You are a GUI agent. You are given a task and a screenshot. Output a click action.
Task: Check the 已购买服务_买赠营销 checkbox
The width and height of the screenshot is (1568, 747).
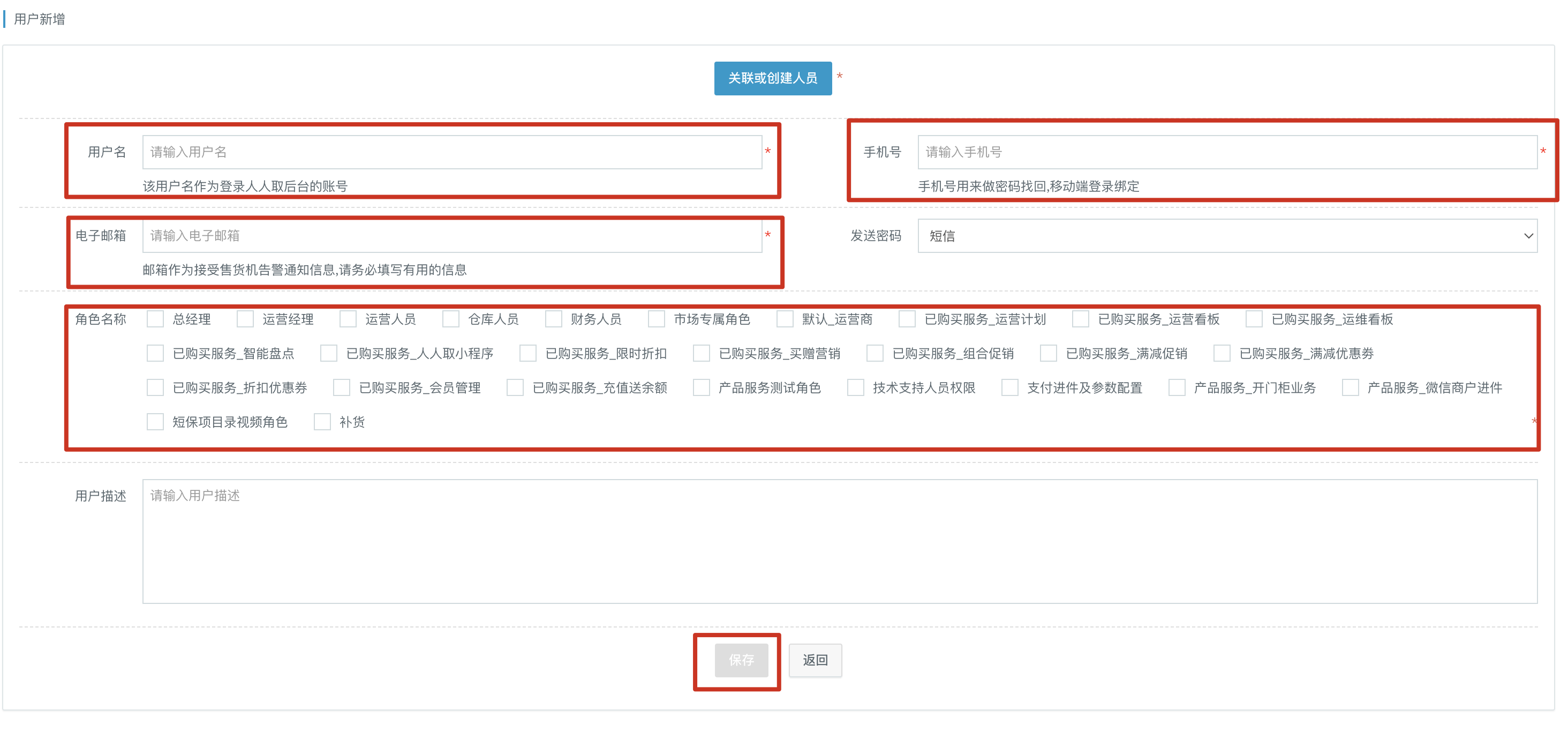(702, 353)
